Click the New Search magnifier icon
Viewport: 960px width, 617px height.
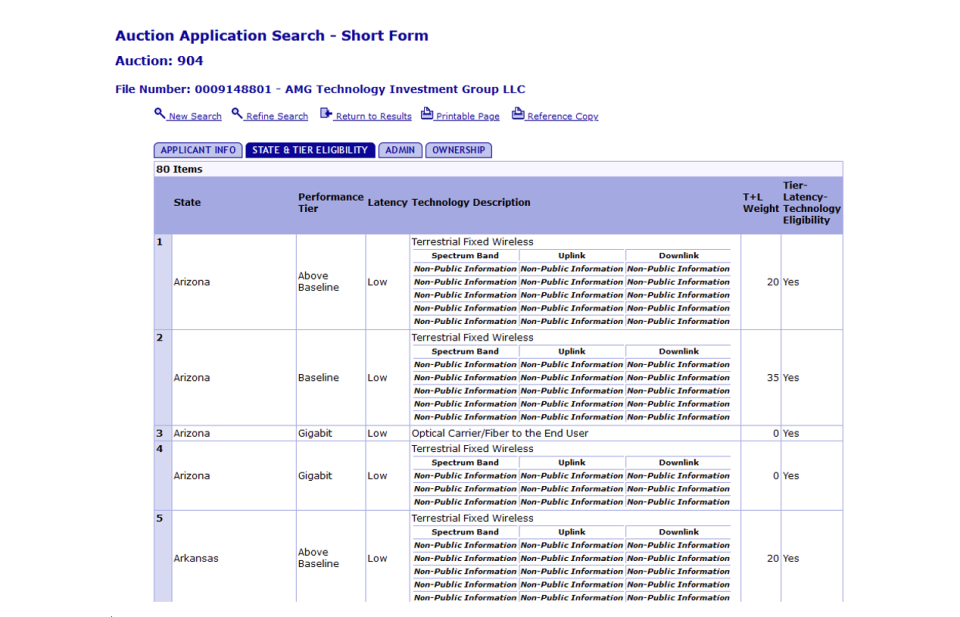coord(159,114)
